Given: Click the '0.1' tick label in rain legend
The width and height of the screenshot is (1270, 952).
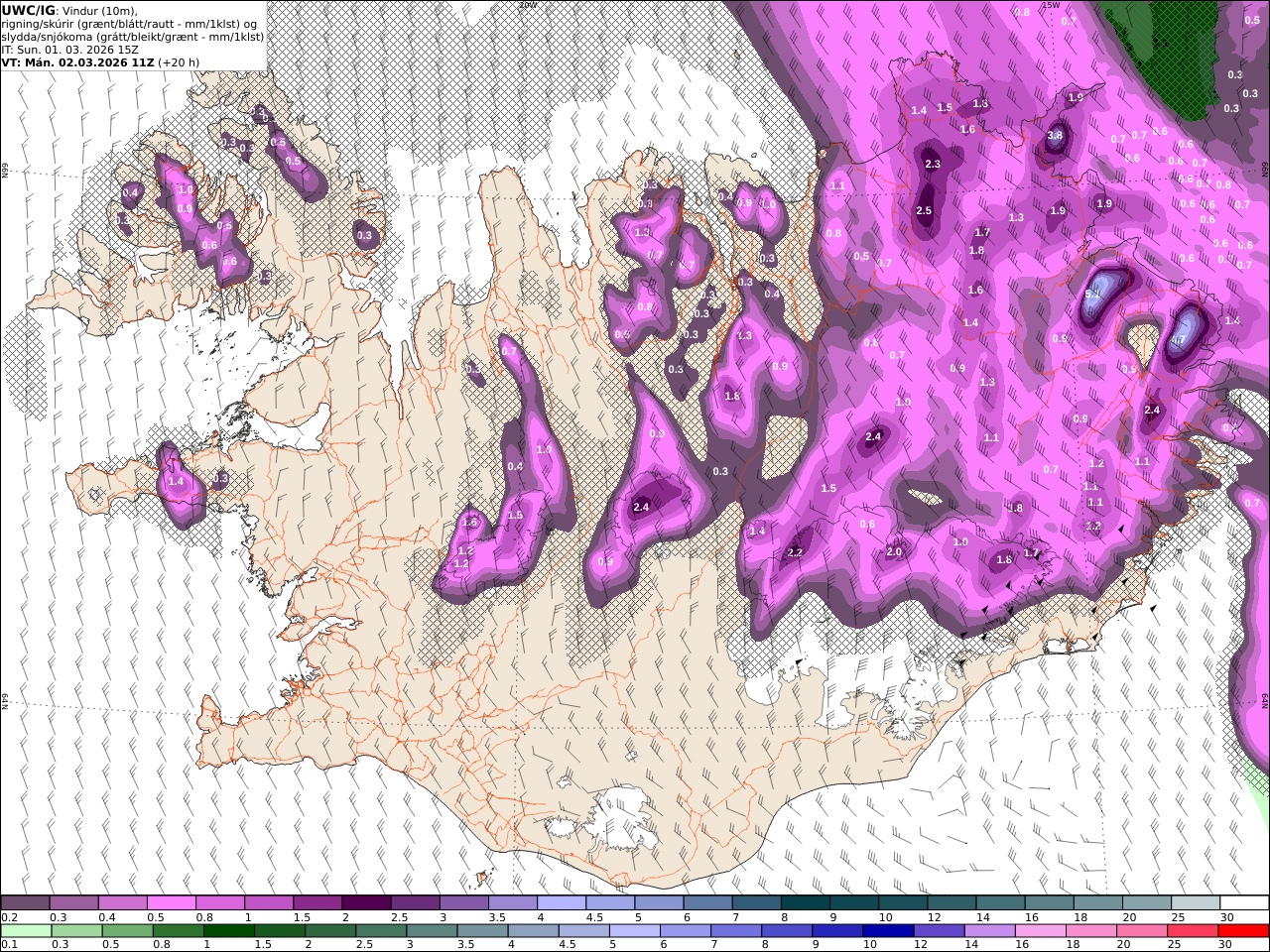Looking at the screenshot, I should pos(9,945).
